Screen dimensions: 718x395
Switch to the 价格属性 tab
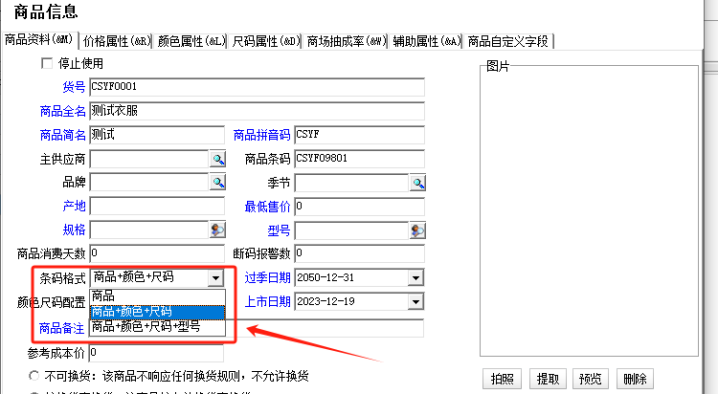point(116,41)
